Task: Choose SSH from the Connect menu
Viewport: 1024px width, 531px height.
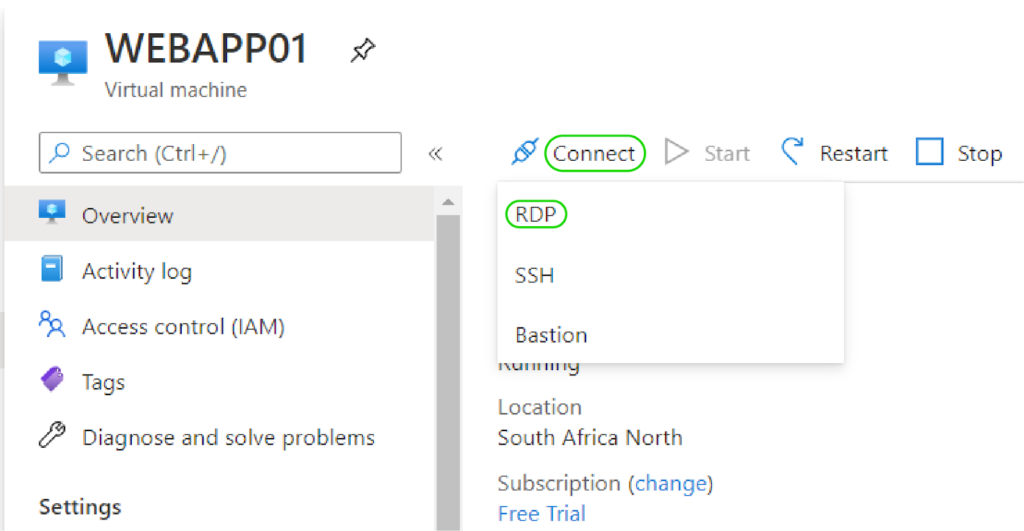Action: pos(534,276)
